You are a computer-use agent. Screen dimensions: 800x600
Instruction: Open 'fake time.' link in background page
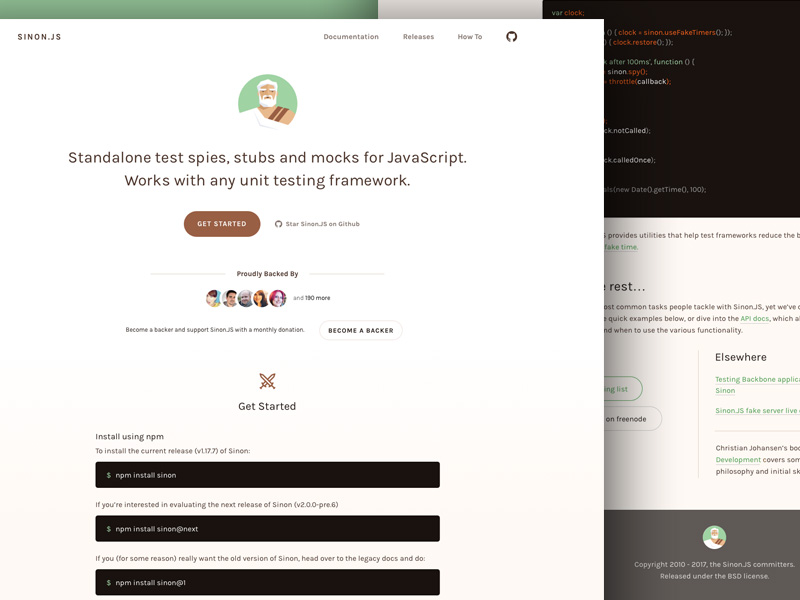click(621, 247)
